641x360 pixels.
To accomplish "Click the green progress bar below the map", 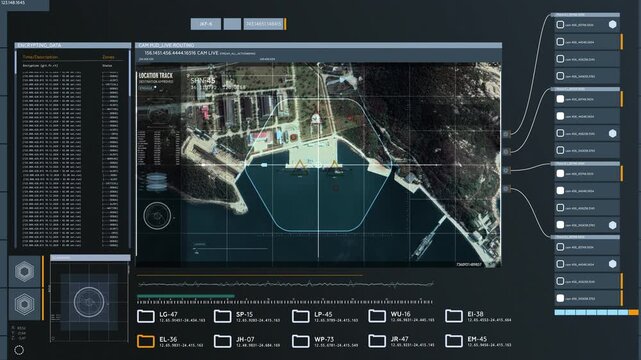I will click(186, 296).
